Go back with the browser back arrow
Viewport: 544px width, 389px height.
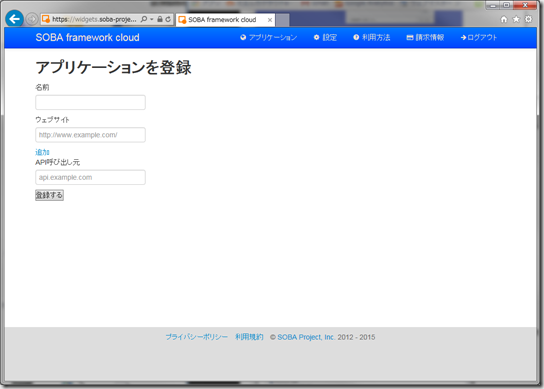click(14, 19)
